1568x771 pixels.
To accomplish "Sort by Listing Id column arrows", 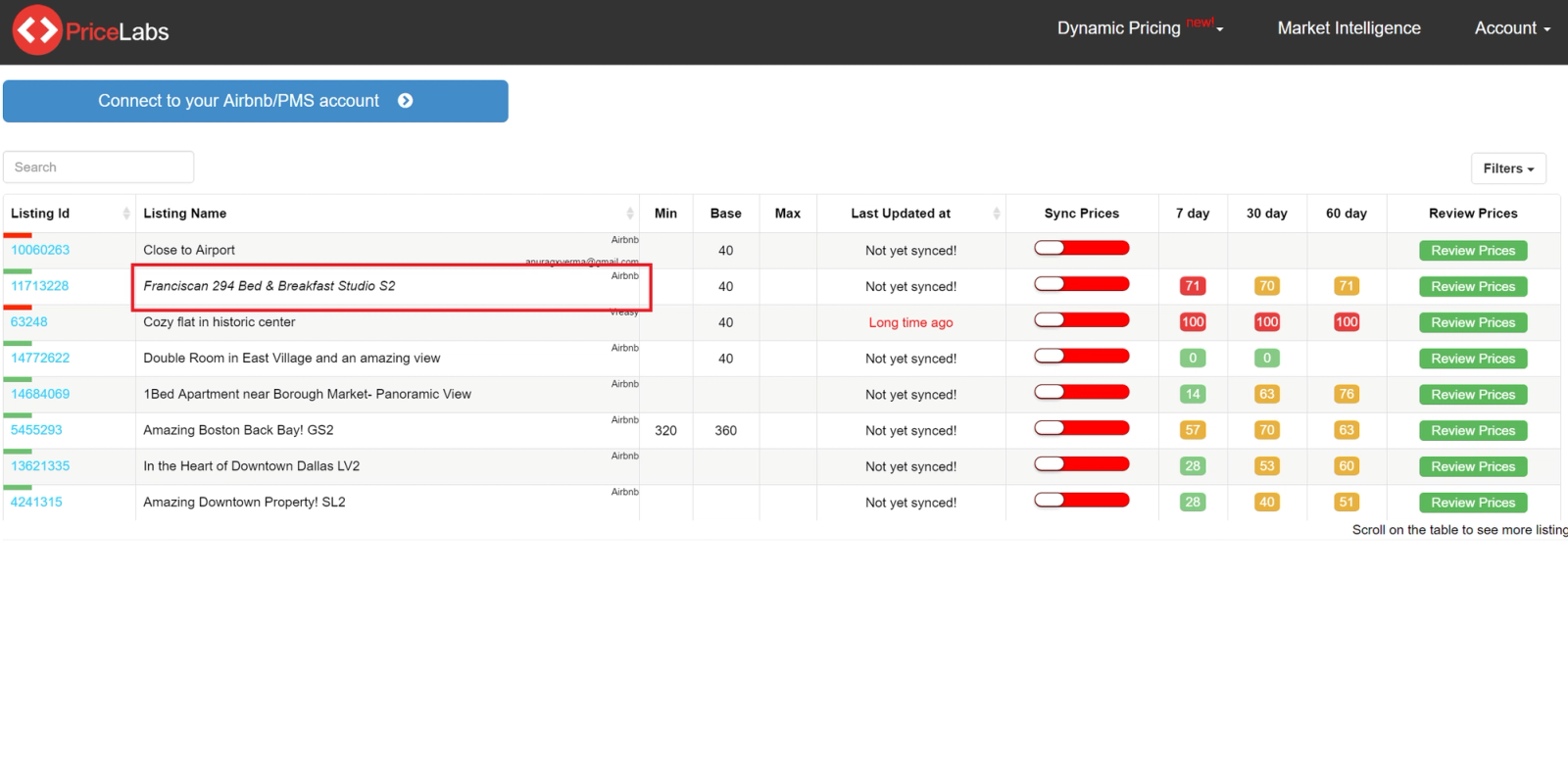I will point(126,214).
